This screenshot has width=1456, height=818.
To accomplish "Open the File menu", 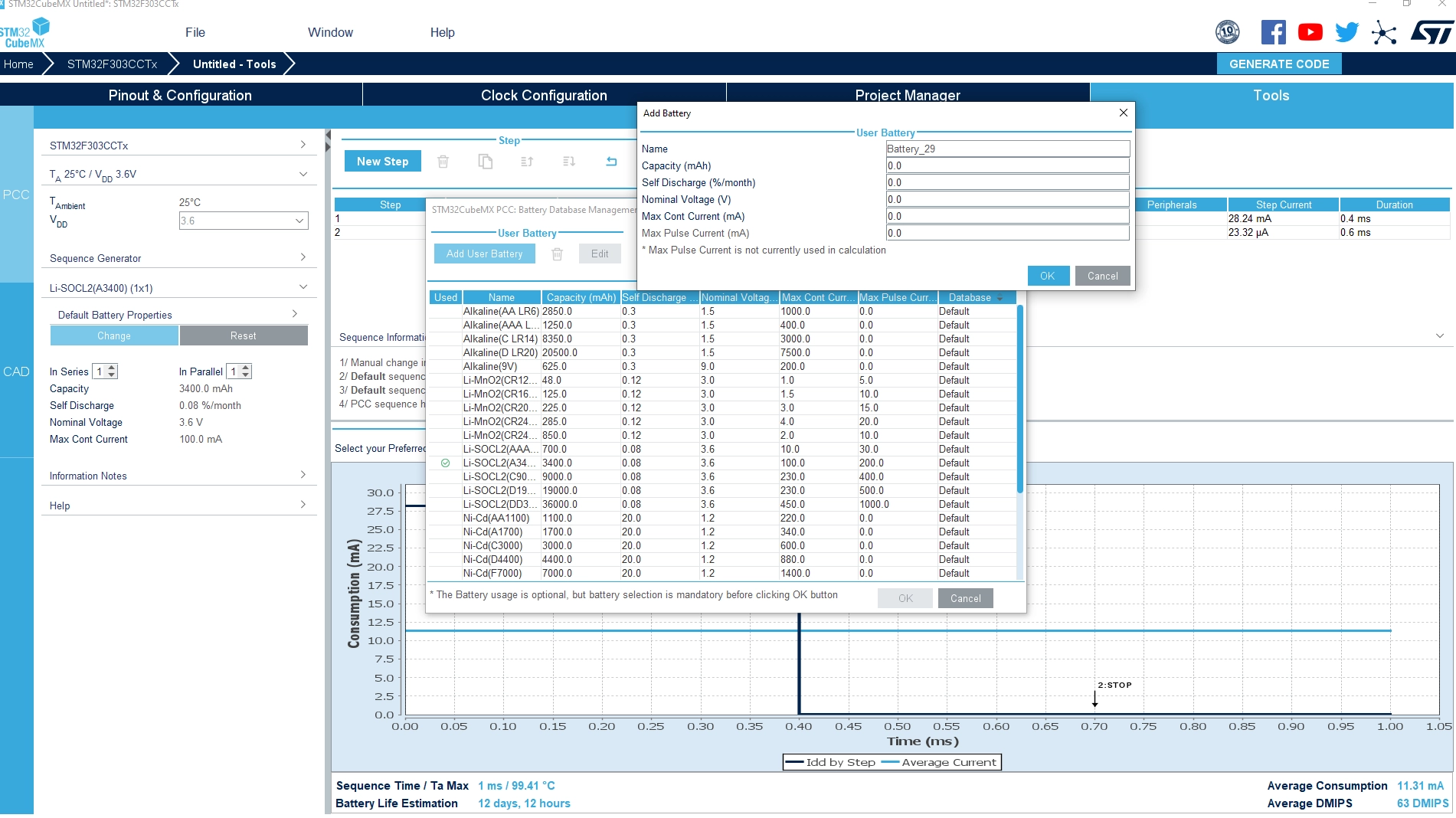I will (195, 32).
